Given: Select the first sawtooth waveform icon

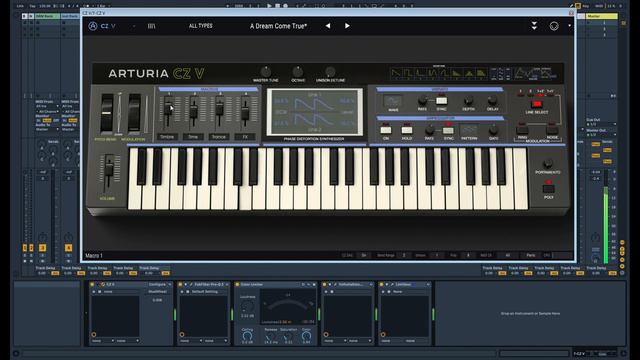Looking at the screenshot, I should click(x=396, y=73).
